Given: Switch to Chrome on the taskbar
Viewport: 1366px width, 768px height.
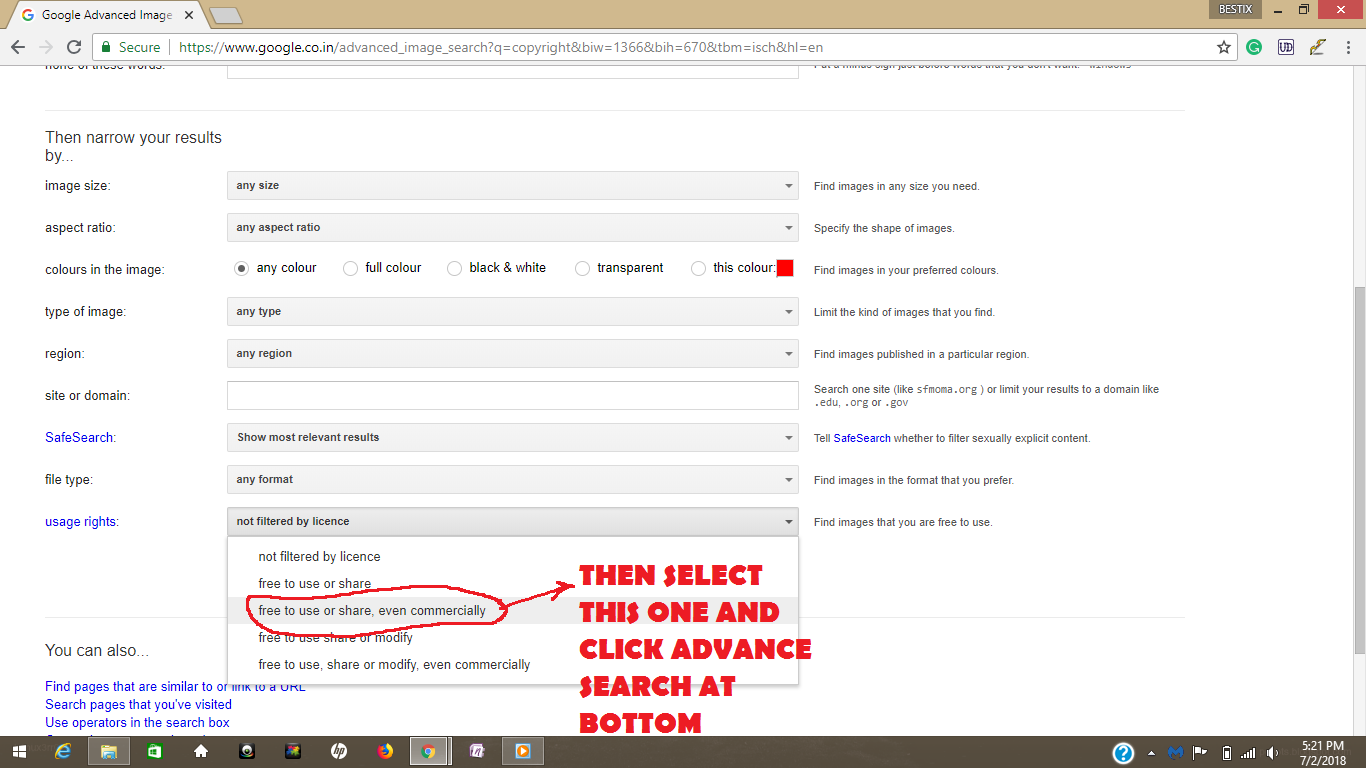Looking at the screenshot, I should (429, 752).
